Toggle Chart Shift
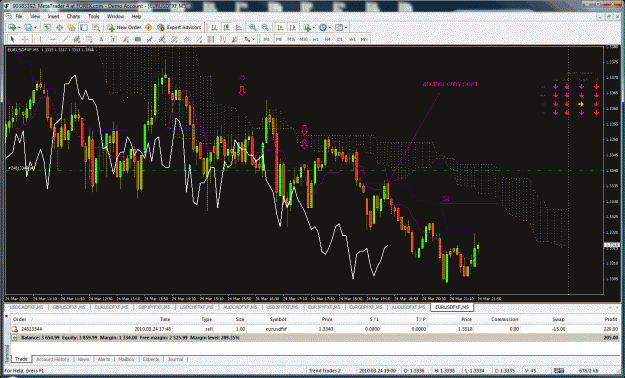The width and height of the screenshot is (625, 378). point(293,28)
